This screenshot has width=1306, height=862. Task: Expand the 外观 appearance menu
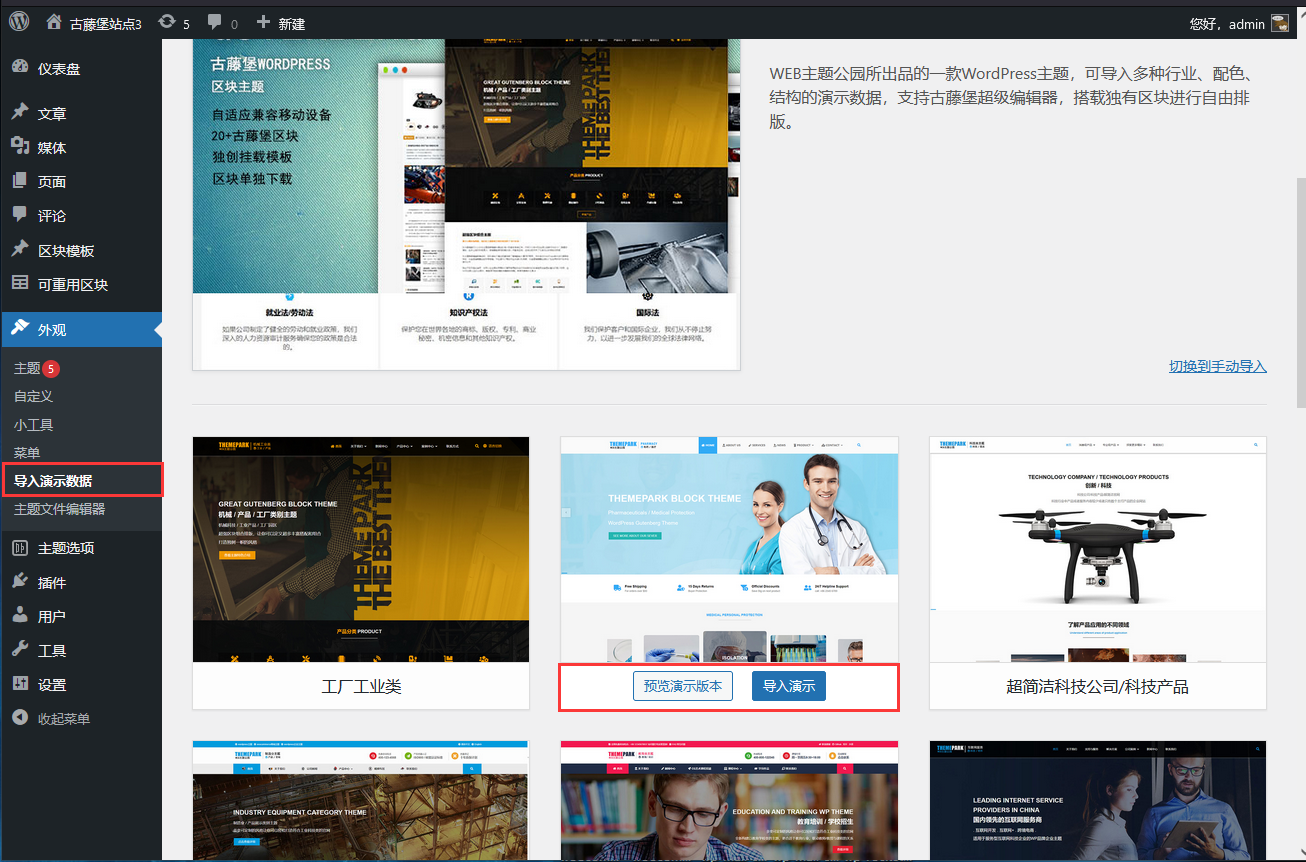coord(45,329)
